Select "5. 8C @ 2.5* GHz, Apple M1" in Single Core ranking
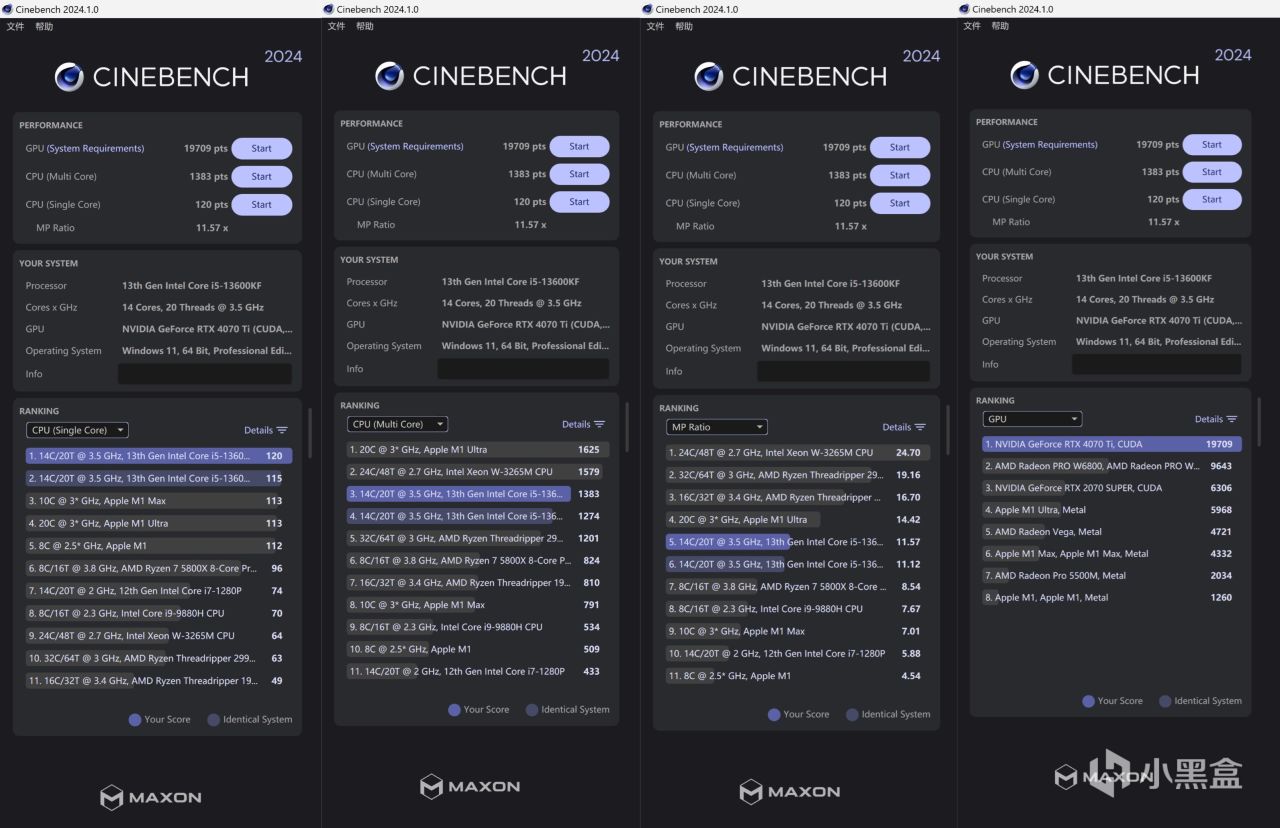 click(x=159, y=546)
